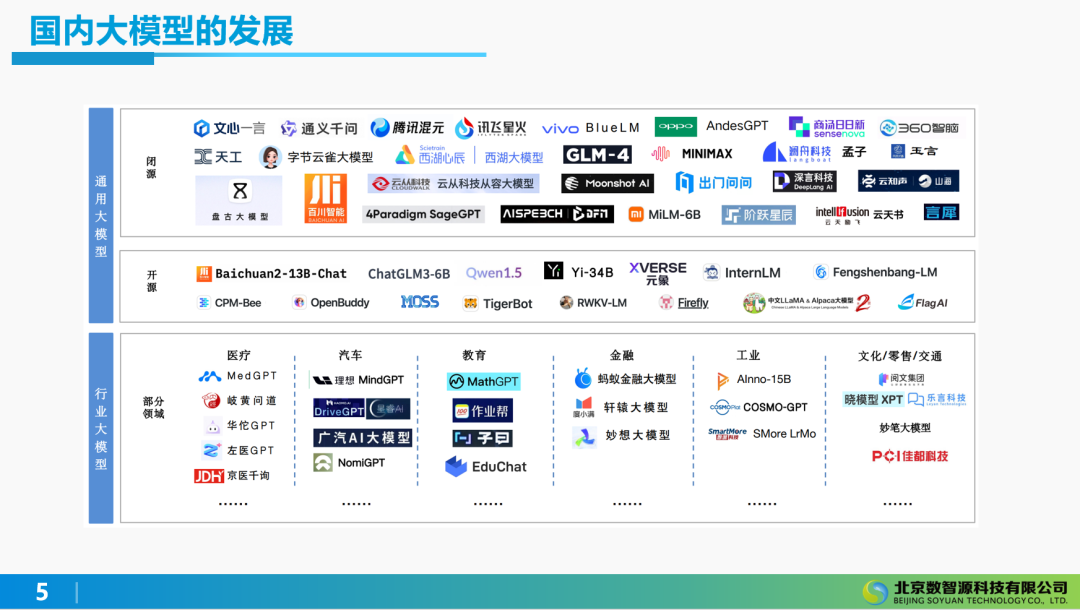Image resolution: width=1080 pixels, height=610 pixels.
Task: Select the 360智脑 logo
Action: (920, 128)
